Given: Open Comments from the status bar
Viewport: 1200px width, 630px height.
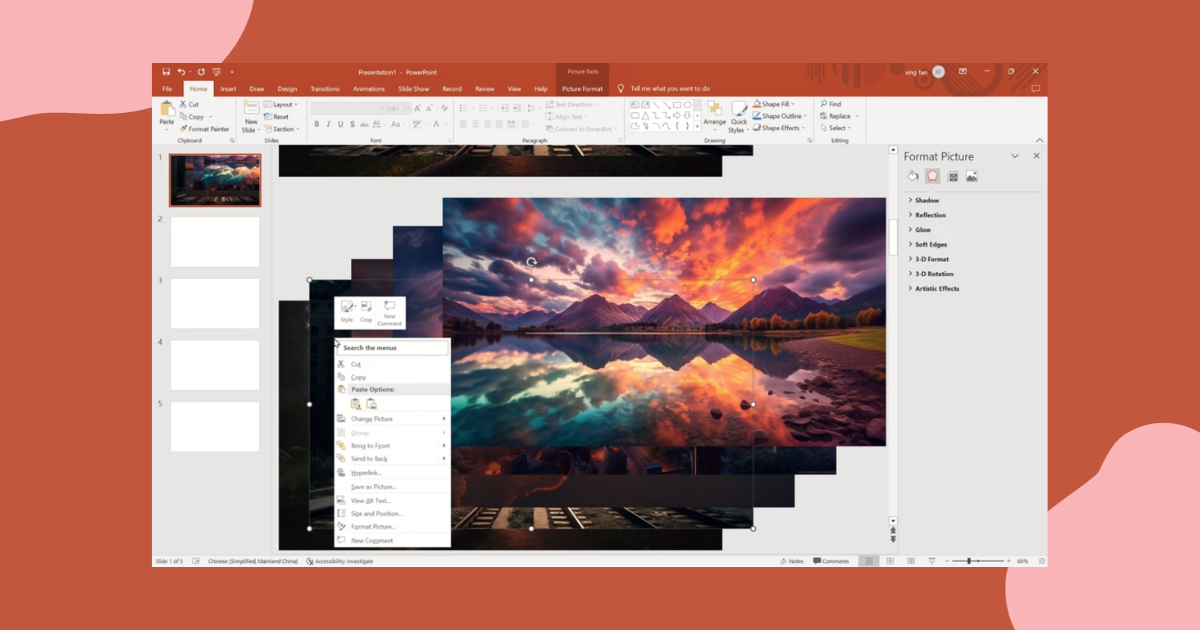Looking at the screenshot, I should [831, 561].
